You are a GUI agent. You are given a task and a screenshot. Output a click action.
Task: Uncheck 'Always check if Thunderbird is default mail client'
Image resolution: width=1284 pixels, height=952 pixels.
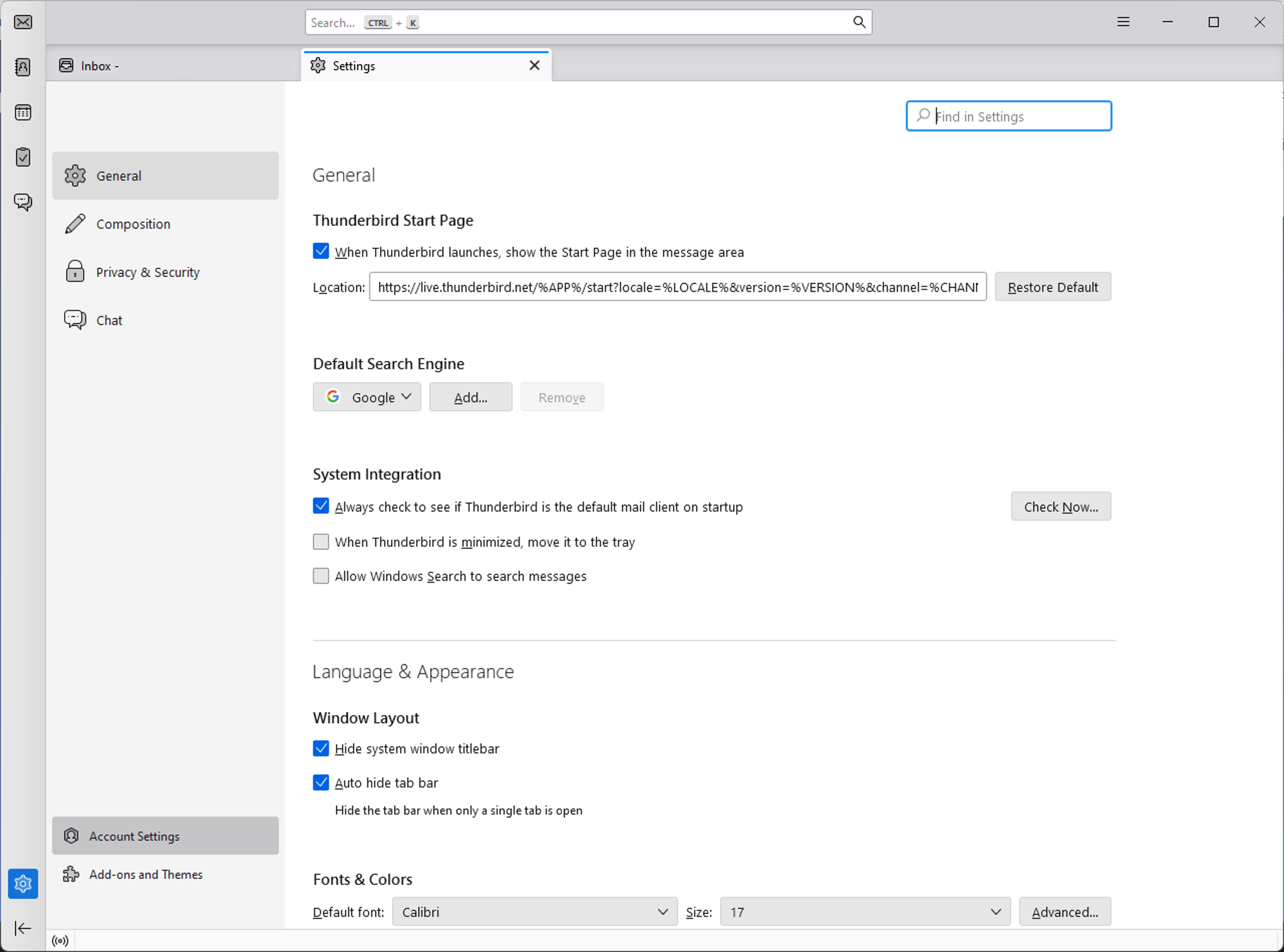(321, 506)
